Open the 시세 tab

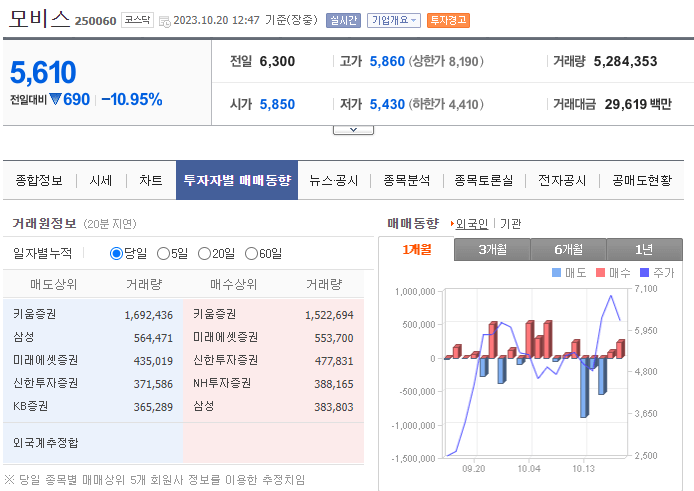101,181
